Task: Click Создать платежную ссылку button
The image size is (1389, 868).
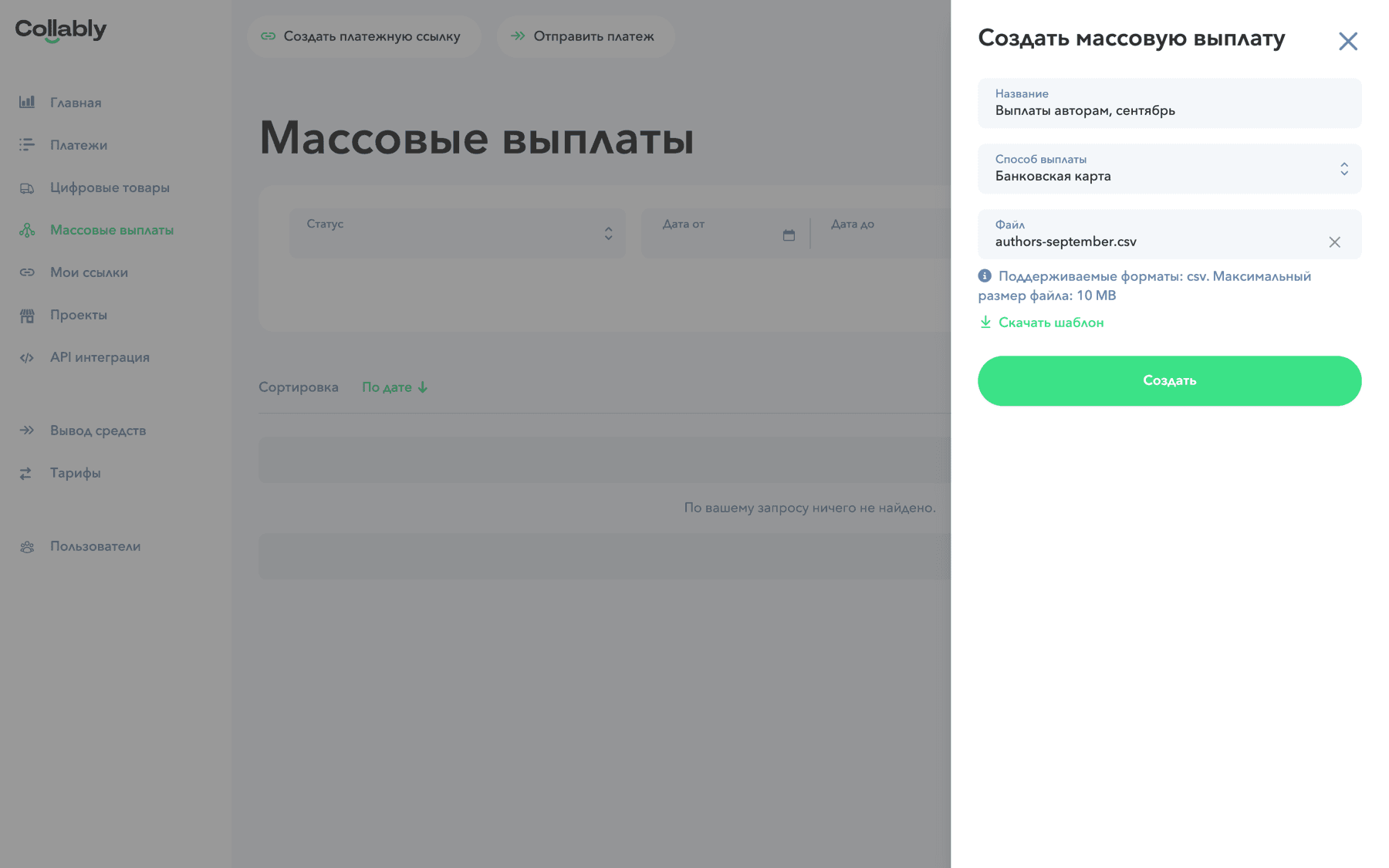Action: [363, 36]
